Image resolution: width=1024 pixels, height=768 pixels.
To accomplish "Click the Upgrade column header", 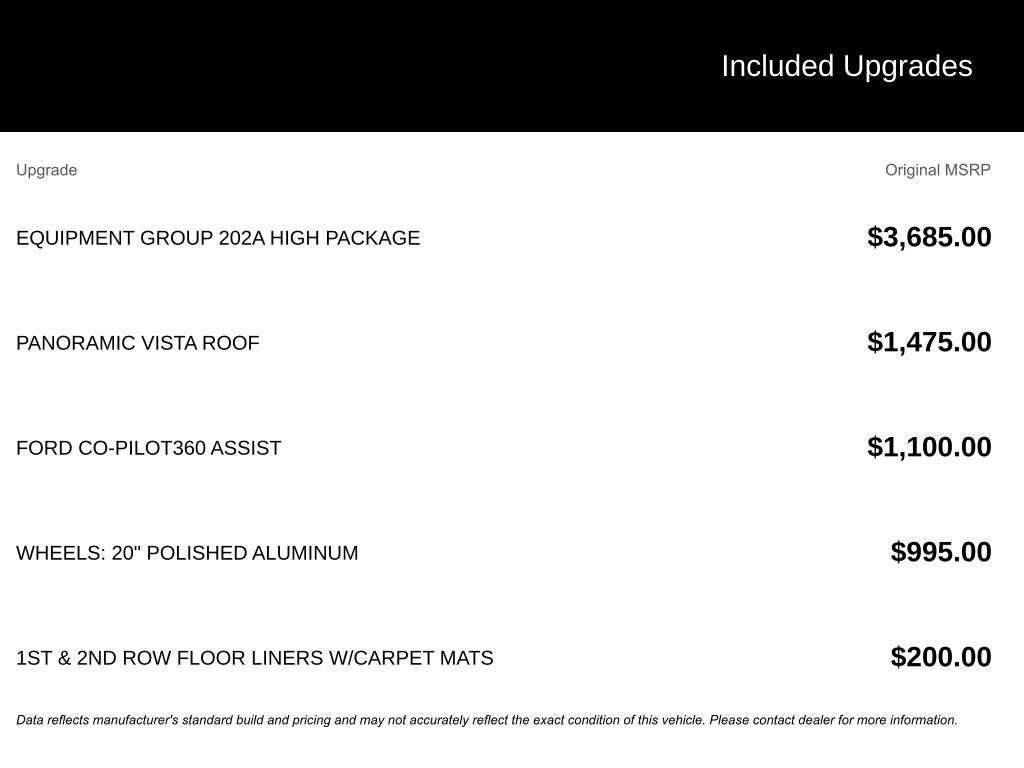I will (46, 170).
